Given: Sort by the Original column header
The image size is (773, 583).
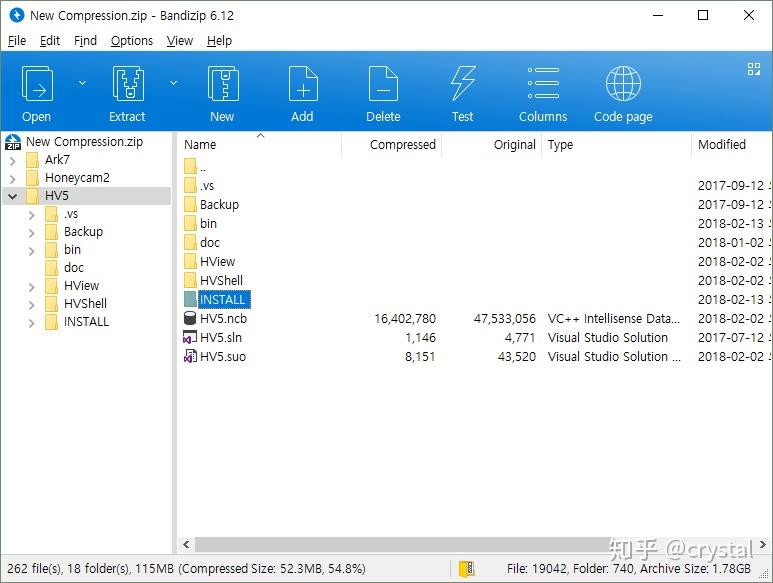Looking at the screenshot, I should click(492, 144).
